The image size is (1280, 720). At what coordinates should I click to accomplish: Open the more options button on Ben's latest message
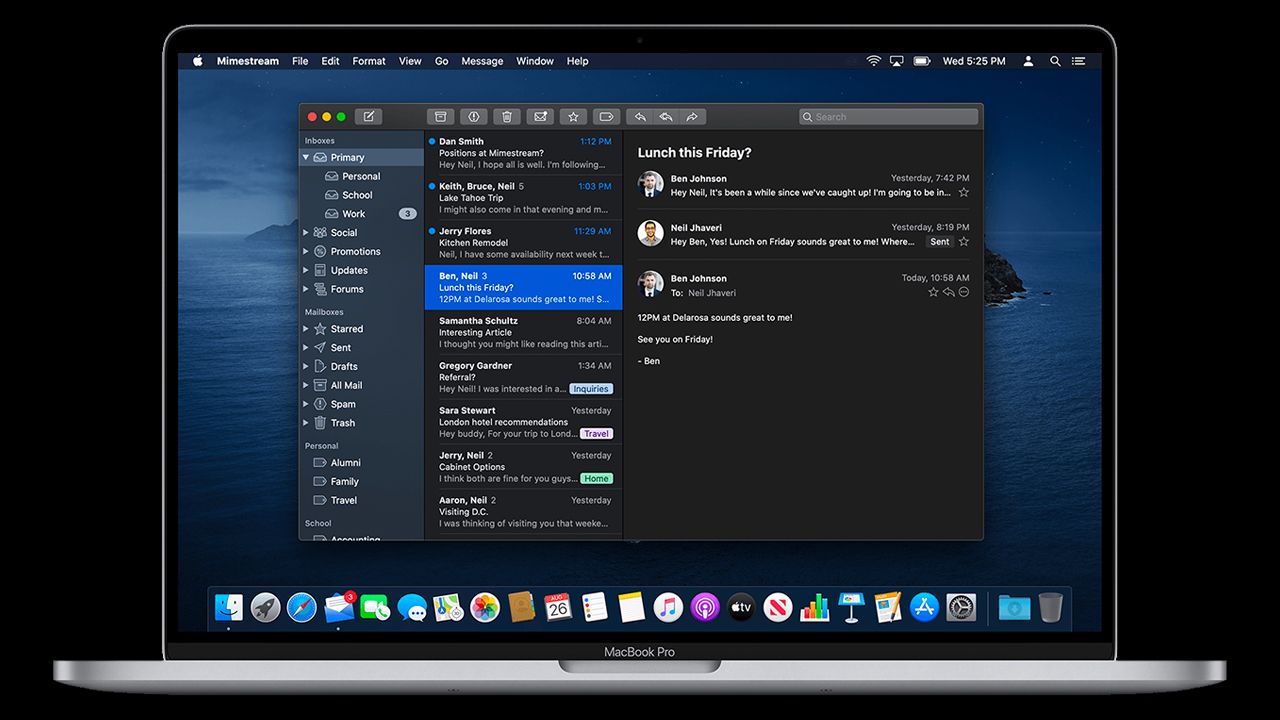coord(964,292)
